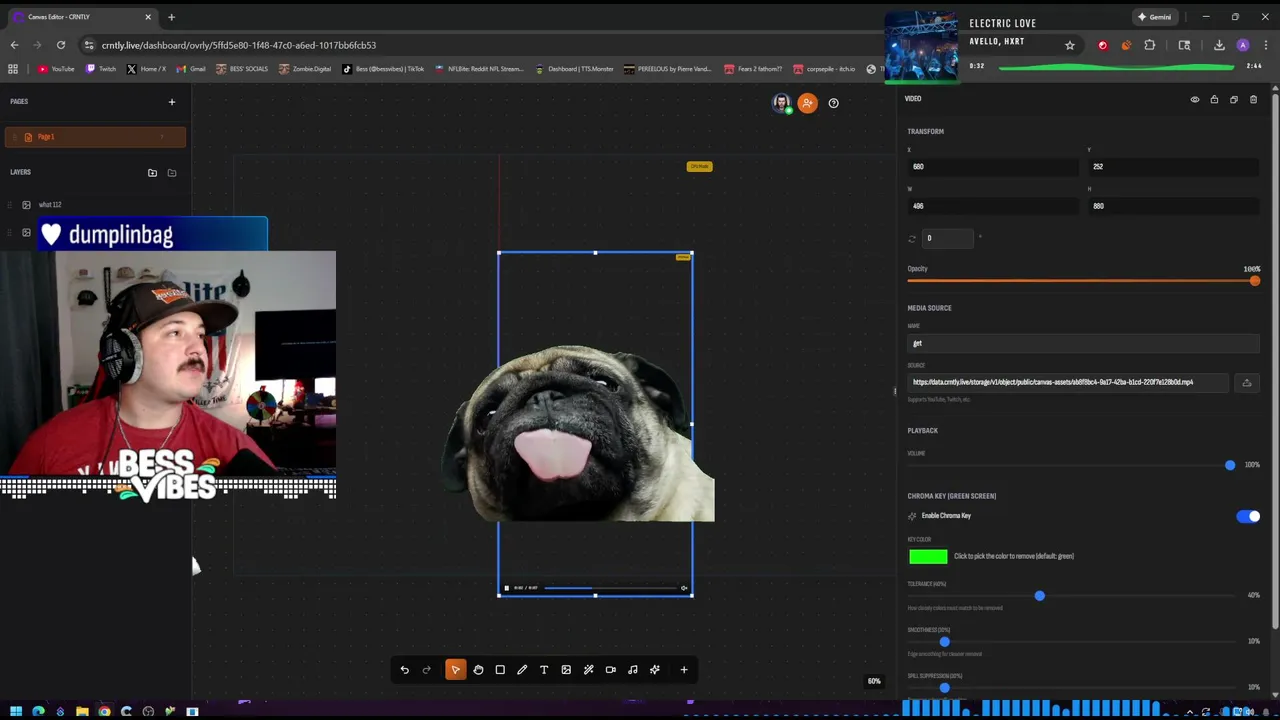The height and width of the screenshot is (720, 1280).
Task: Open the apps grid in bookmarks bar
Action: (x=13, y=69)
